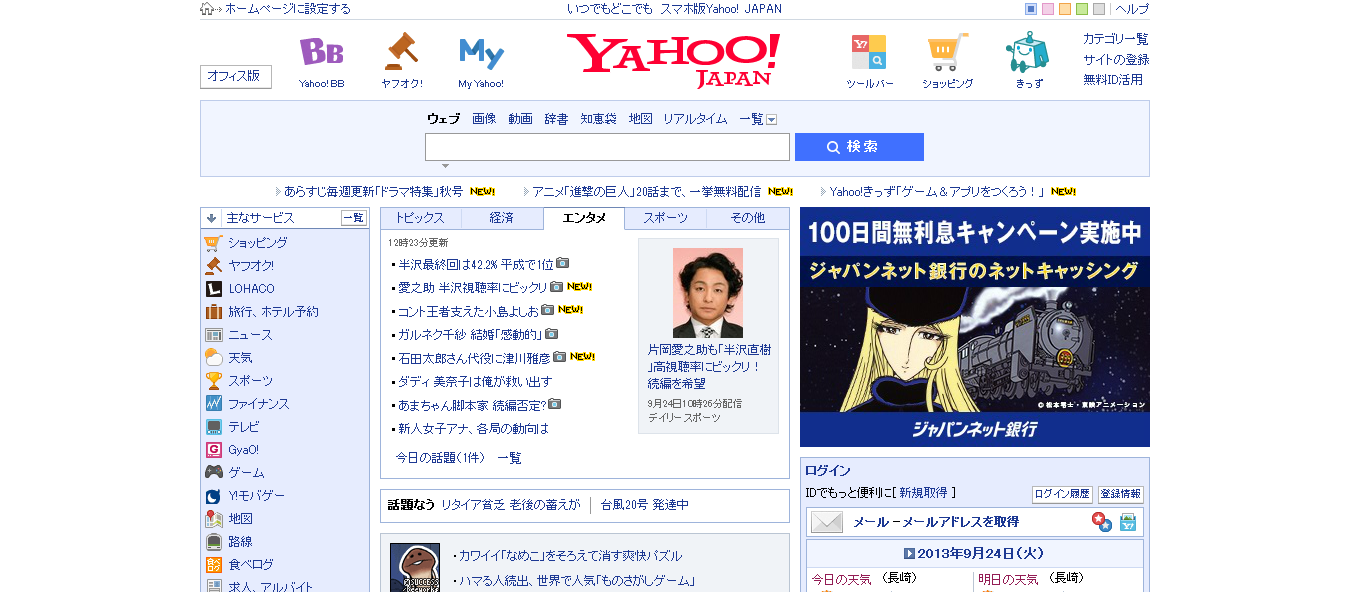Open the 台風20号 発達中 topic link

[645, 505]
